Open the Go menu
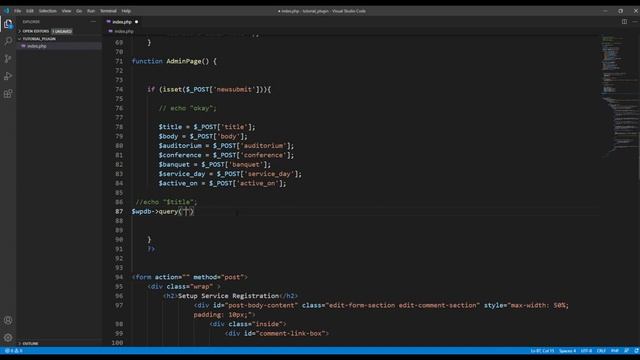Image resolution: width=640 pixels, height=360 pixels. [x=79, y=11]
